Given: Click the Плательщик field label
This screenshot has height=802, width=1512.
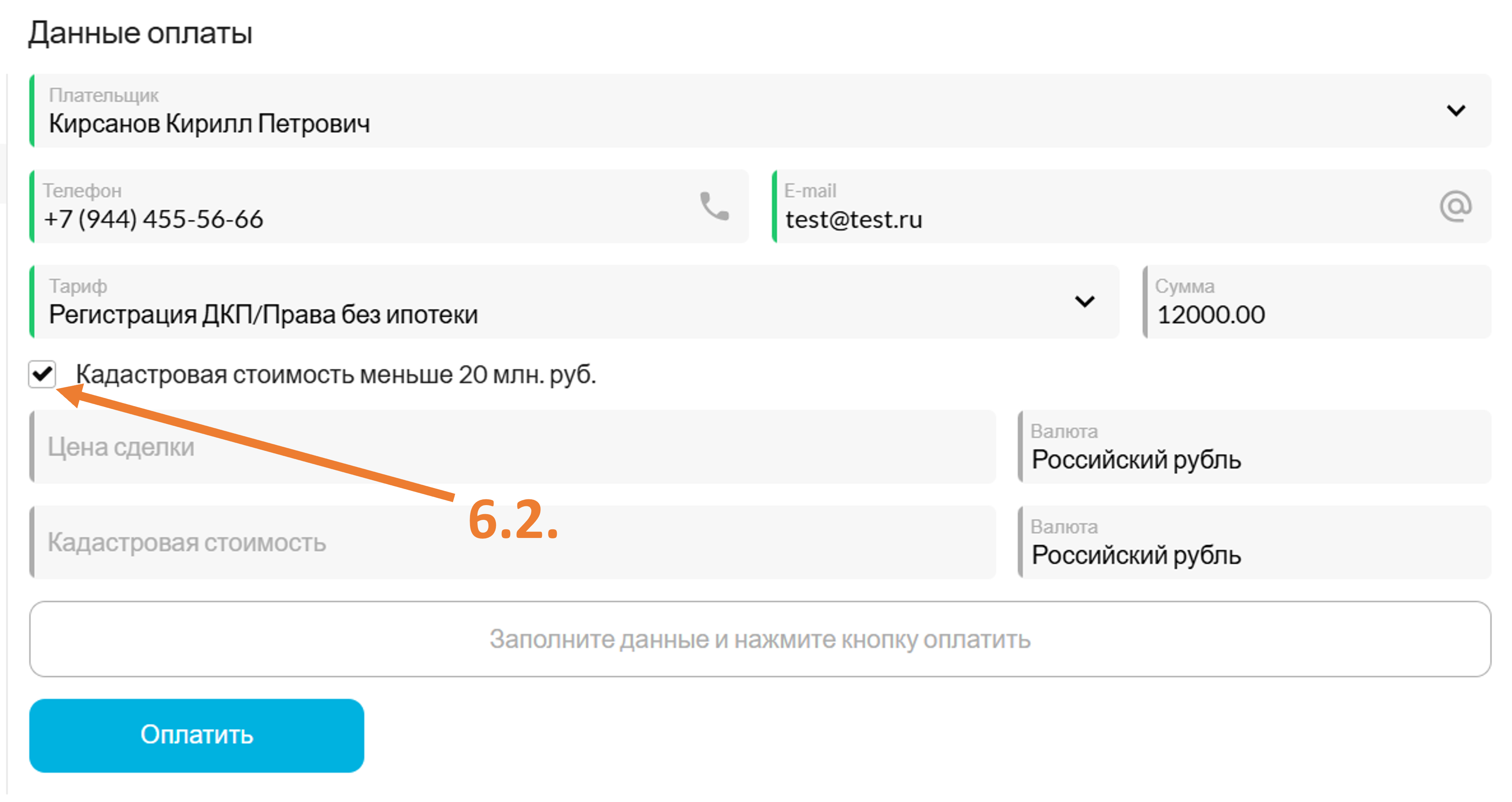Looking at the screenshot, I should (104, 95).
